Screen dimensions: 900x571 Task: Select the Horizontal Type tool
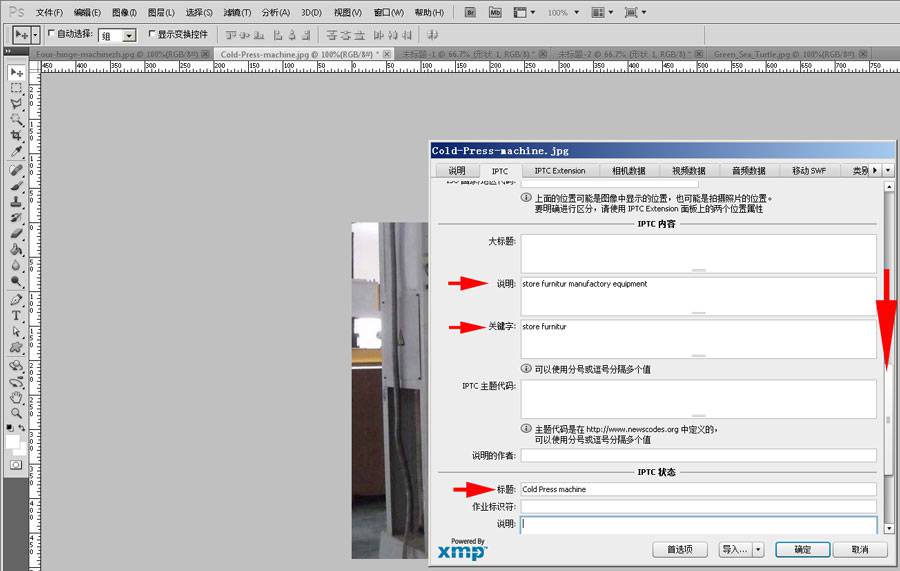tap(17, 315)
